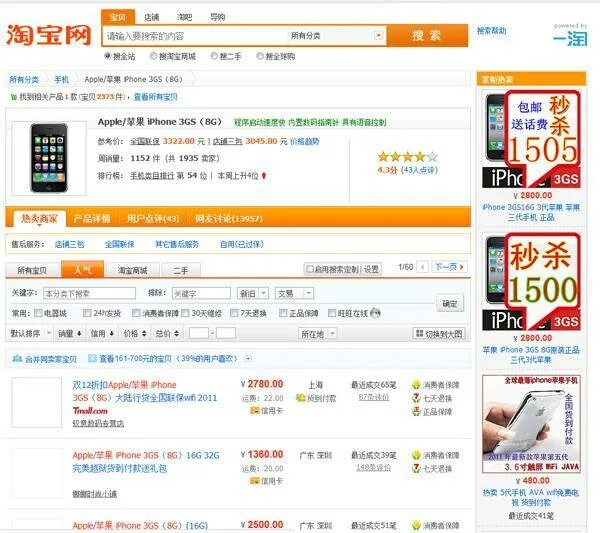
Task: Open the 网友讨论(13957) tab
Action: (x=228, y=218)
